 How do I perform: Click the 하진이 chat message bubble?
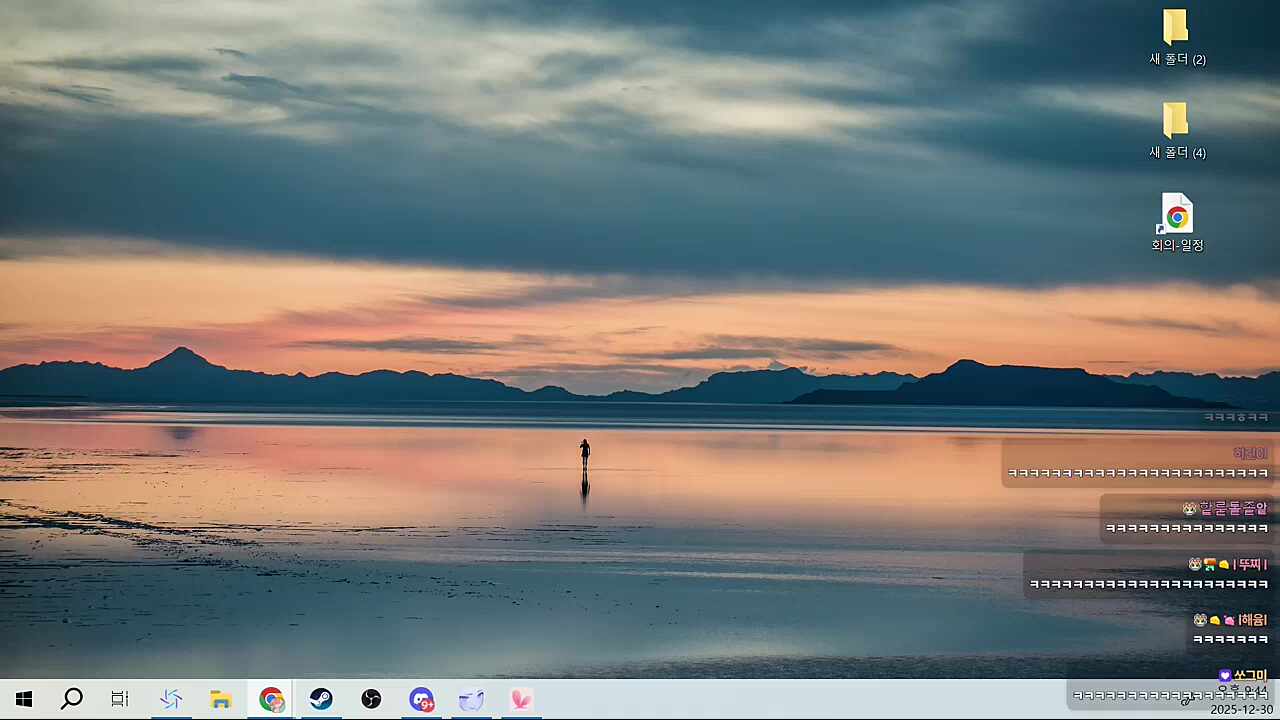coord(1137,464)
